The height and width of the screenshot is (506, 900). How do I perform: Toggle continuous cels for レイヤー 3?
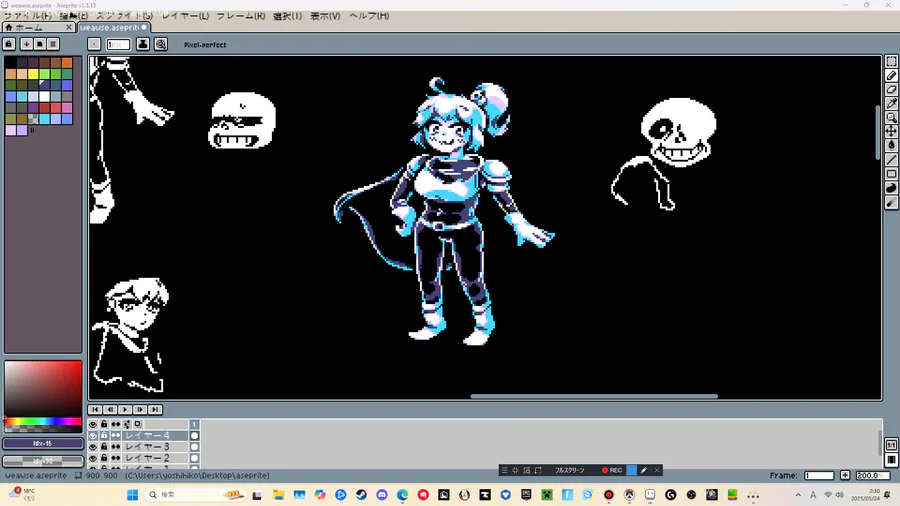(116, 447)
